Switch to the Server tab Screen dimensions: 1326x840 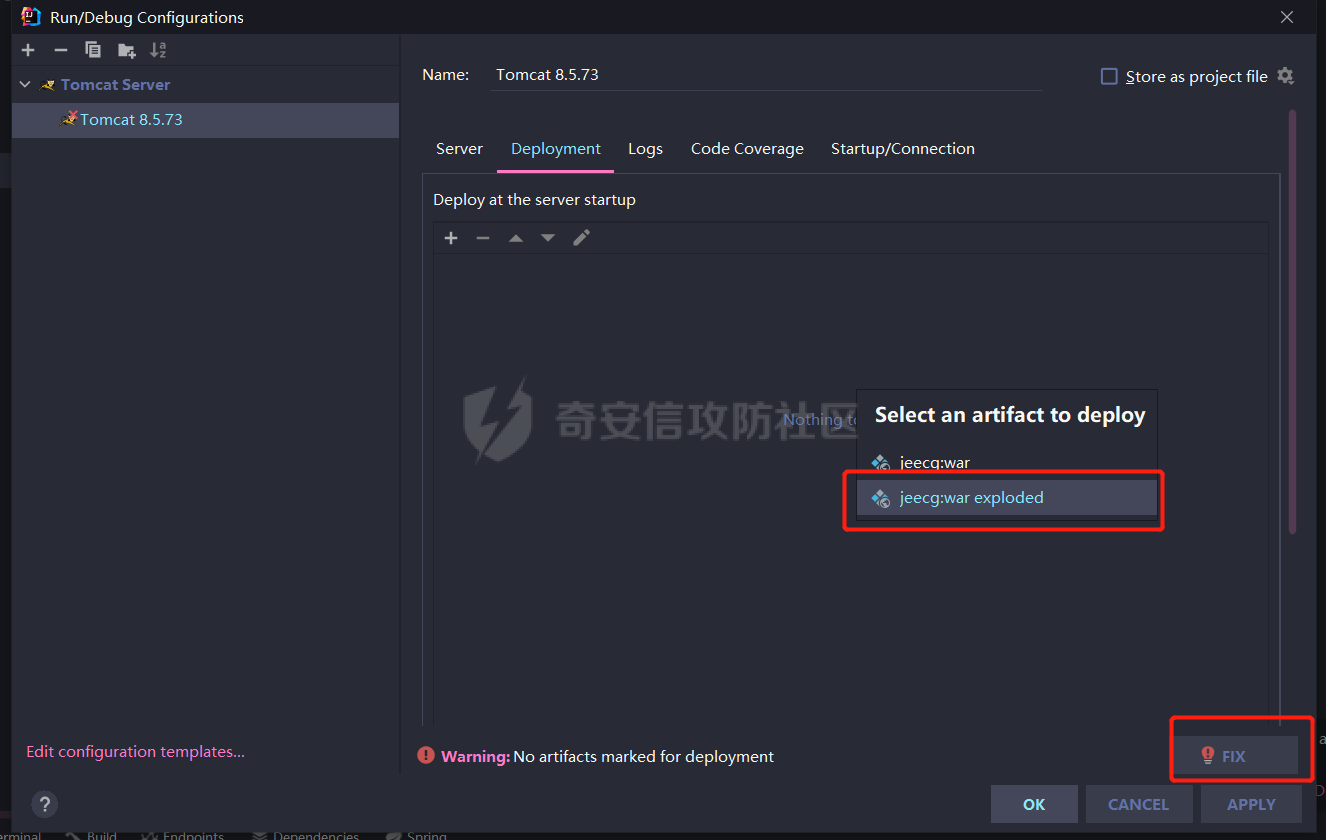(x=459, y=149)
